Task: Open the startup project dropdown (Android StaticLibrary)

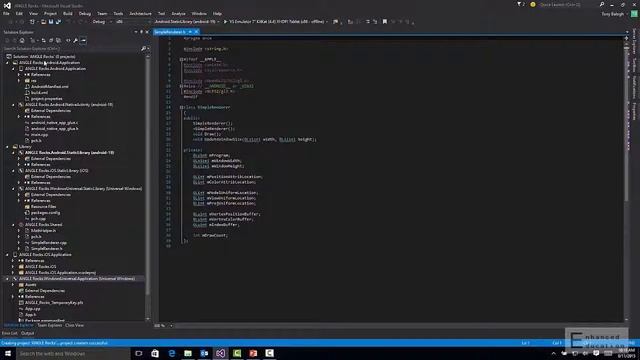Action: click(x=187, y=22)
